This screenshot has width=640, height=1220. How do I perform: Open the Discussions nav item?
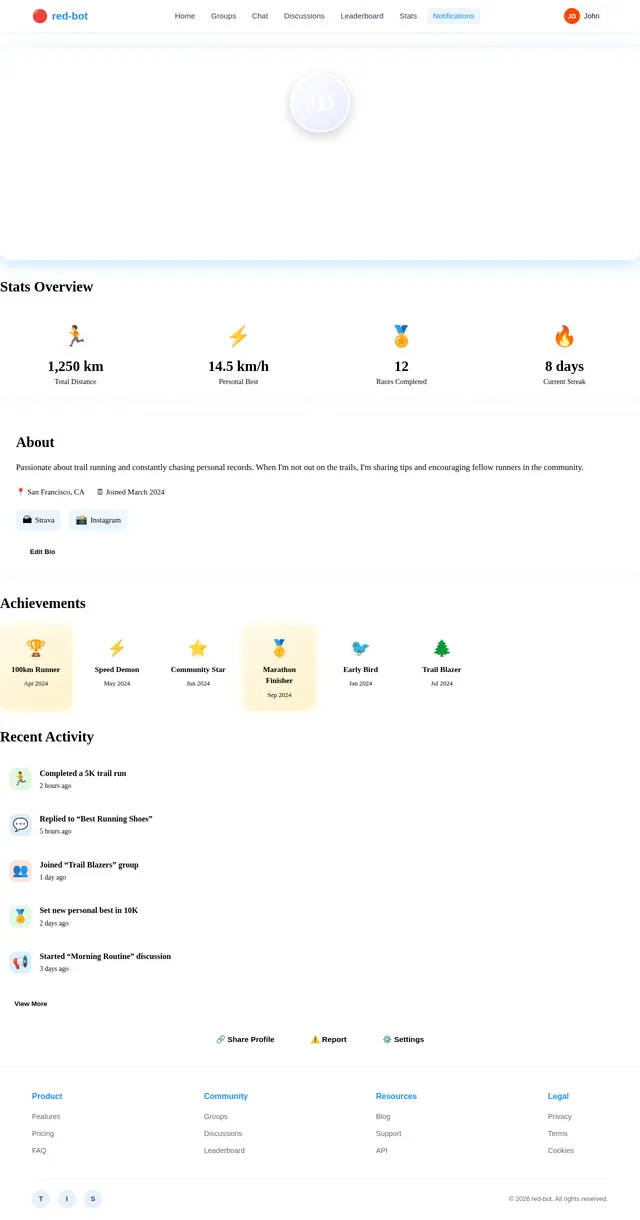click(x=304, y=16)
